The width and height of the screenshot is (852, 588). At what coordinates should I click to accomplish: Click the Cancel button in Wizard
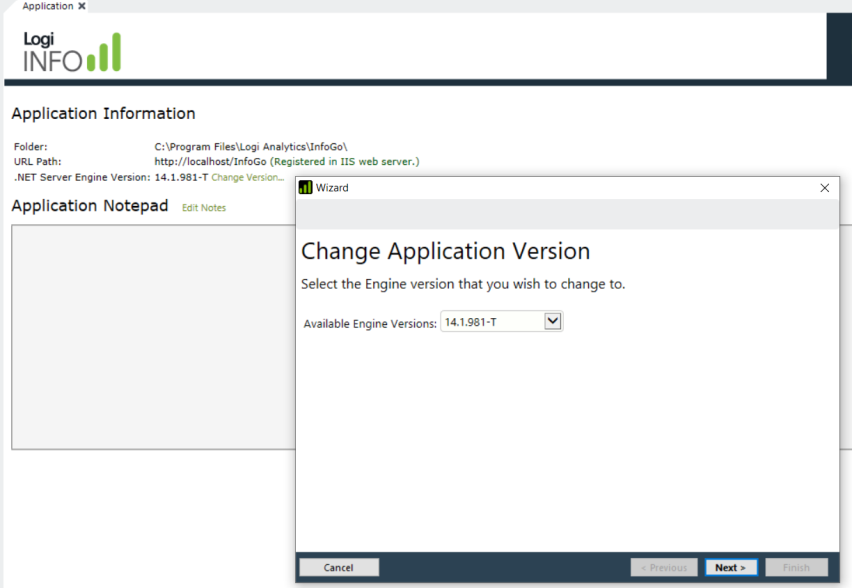point(339,567)
